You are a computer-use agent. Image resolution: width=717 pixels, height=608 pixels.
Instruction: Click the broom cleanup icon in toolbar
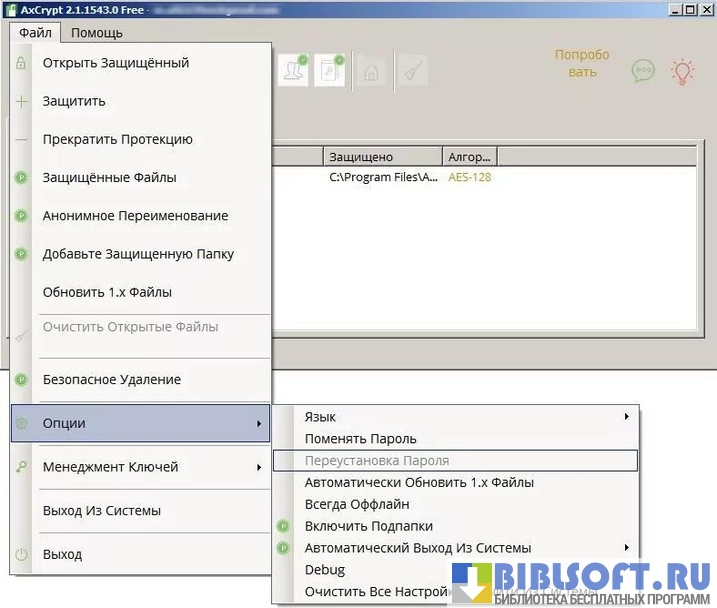411,72
